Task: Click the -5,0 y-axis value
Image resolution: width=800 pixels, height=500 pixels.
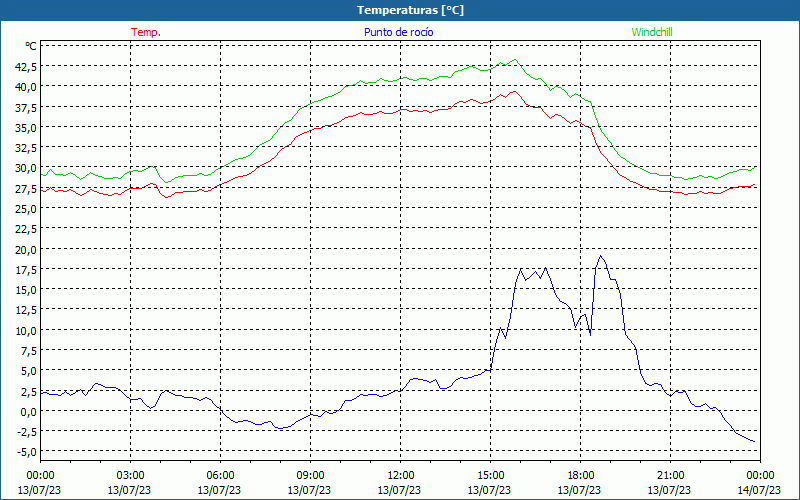Action: pos(26,452)
